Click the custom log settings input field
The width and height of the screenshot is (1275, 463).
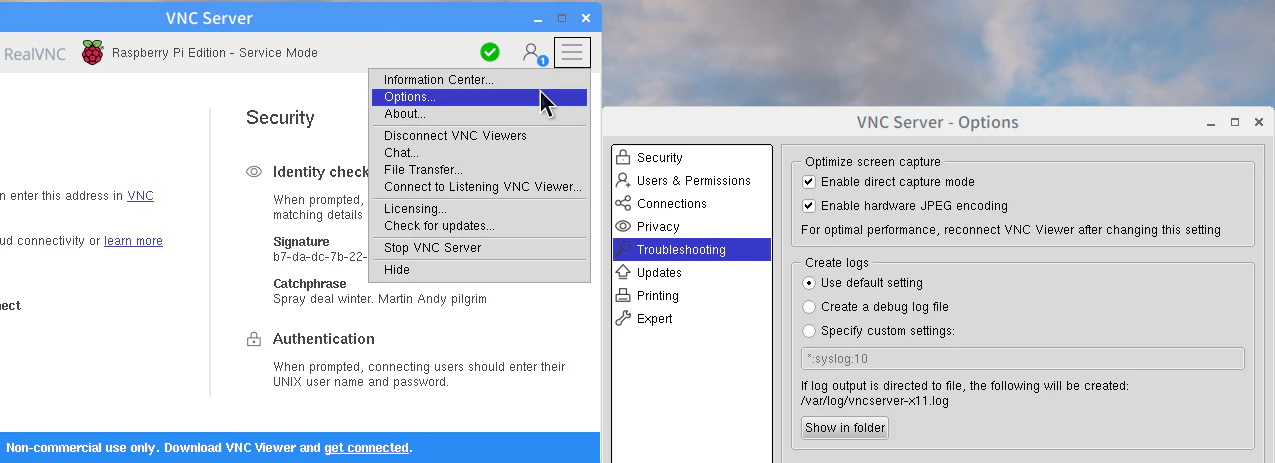coord(1023,358)
